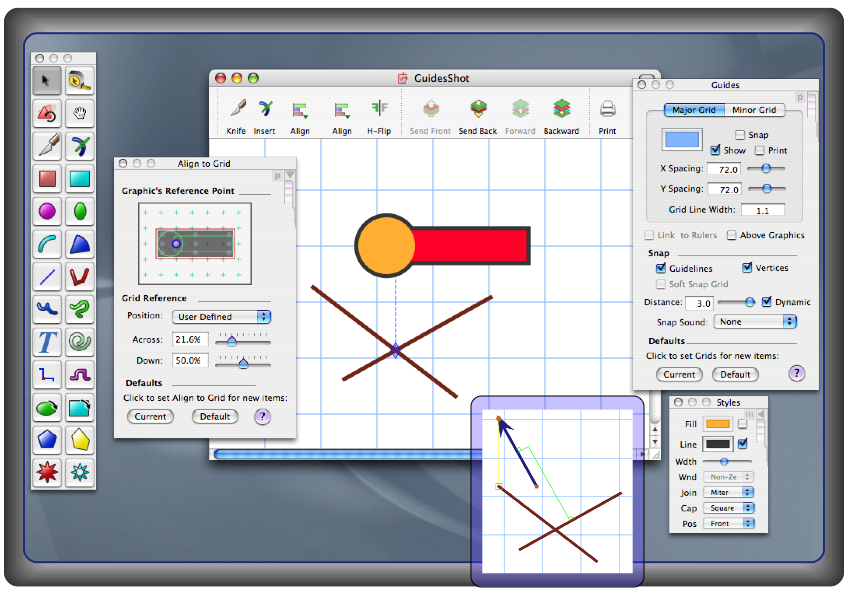Select the magenta circle tool
Viewport: 849px width, 599px height.
coord(47,211)
